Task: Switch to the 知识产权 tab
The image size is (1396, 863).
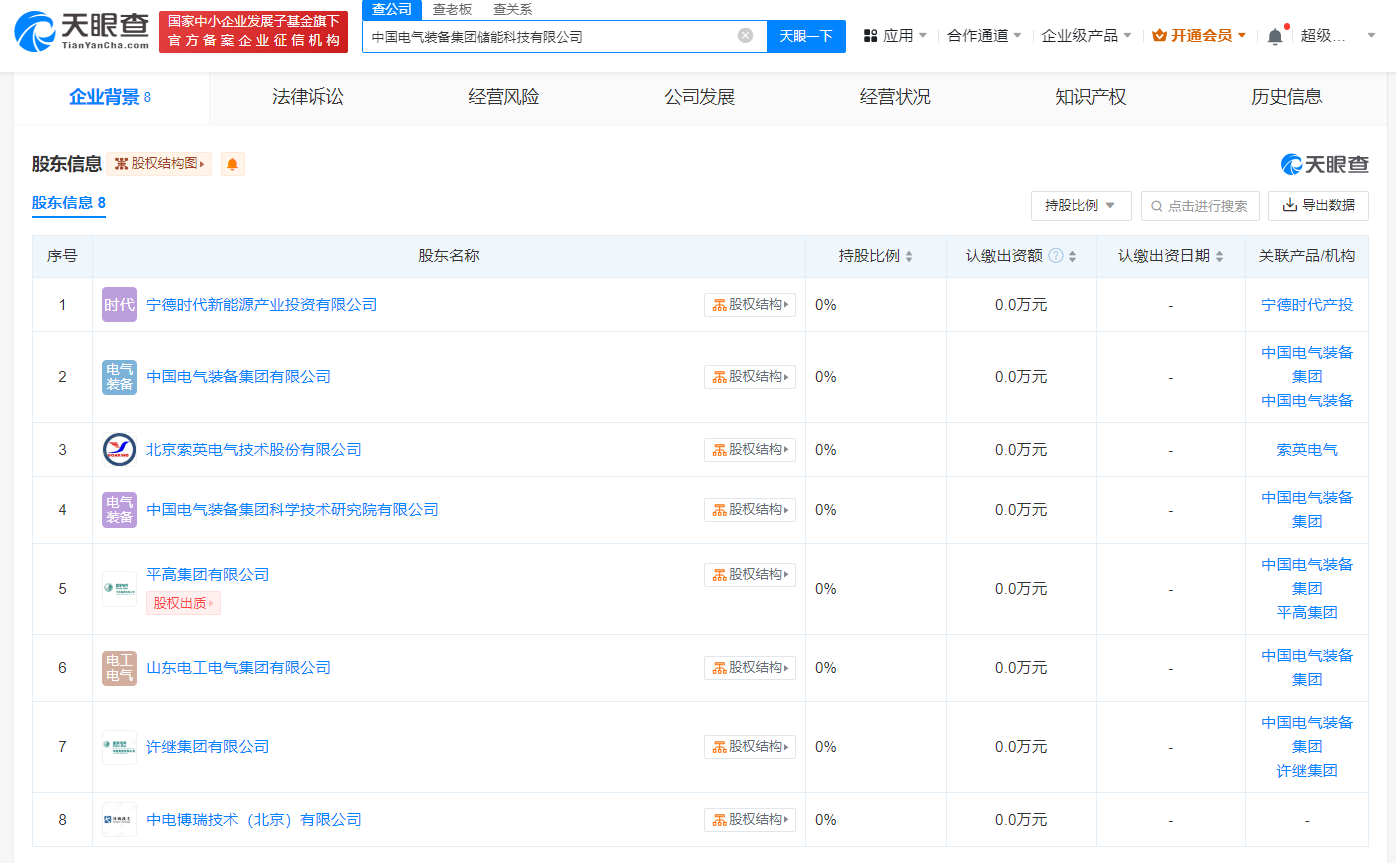Action: click(1090, 97)
